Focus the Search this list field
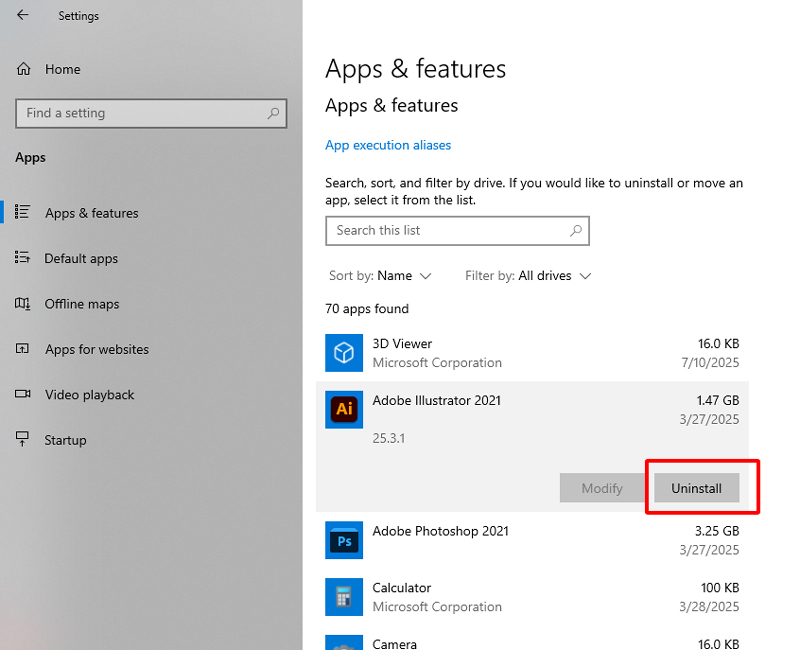800x650 pixels. tap(457, 231)
